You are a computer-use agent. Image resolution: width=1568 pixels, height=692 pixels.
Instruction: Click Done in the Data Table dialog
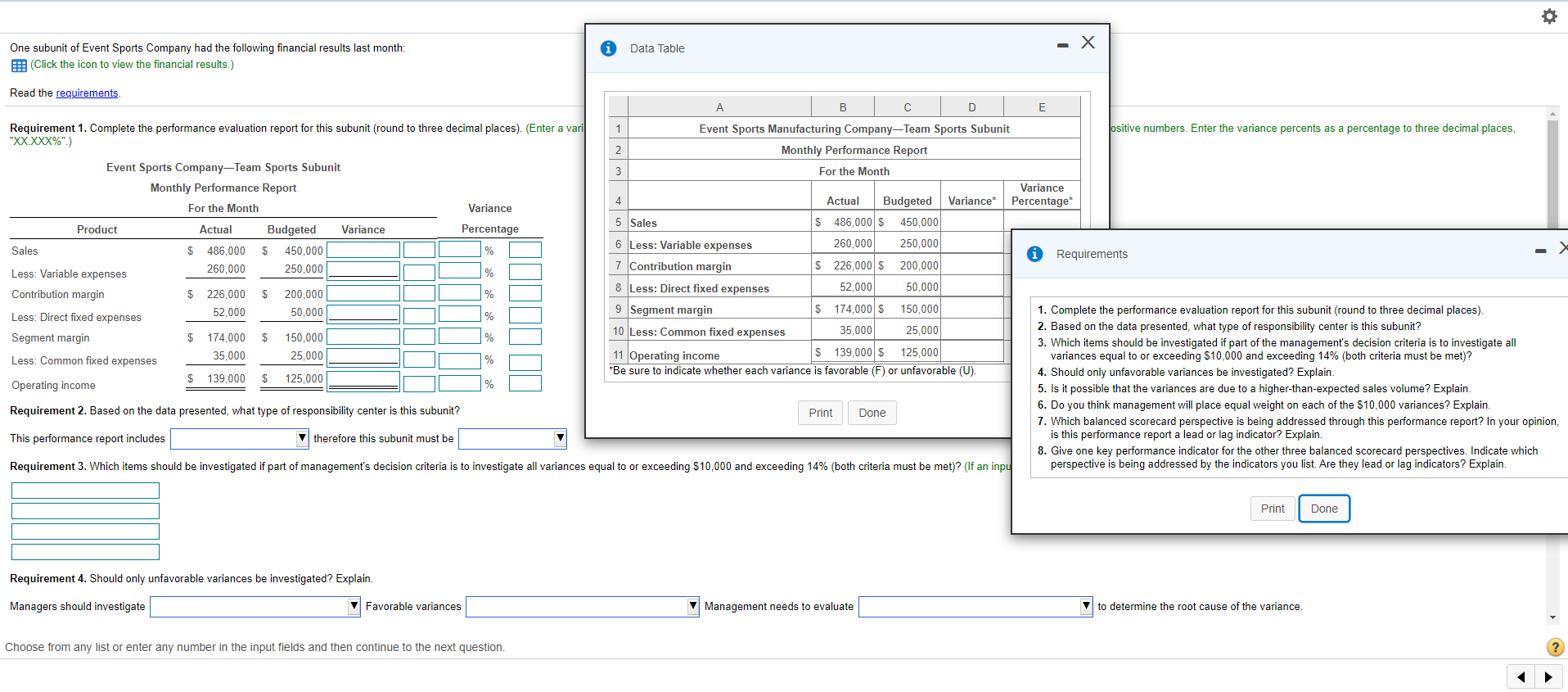tap(872, 413)
